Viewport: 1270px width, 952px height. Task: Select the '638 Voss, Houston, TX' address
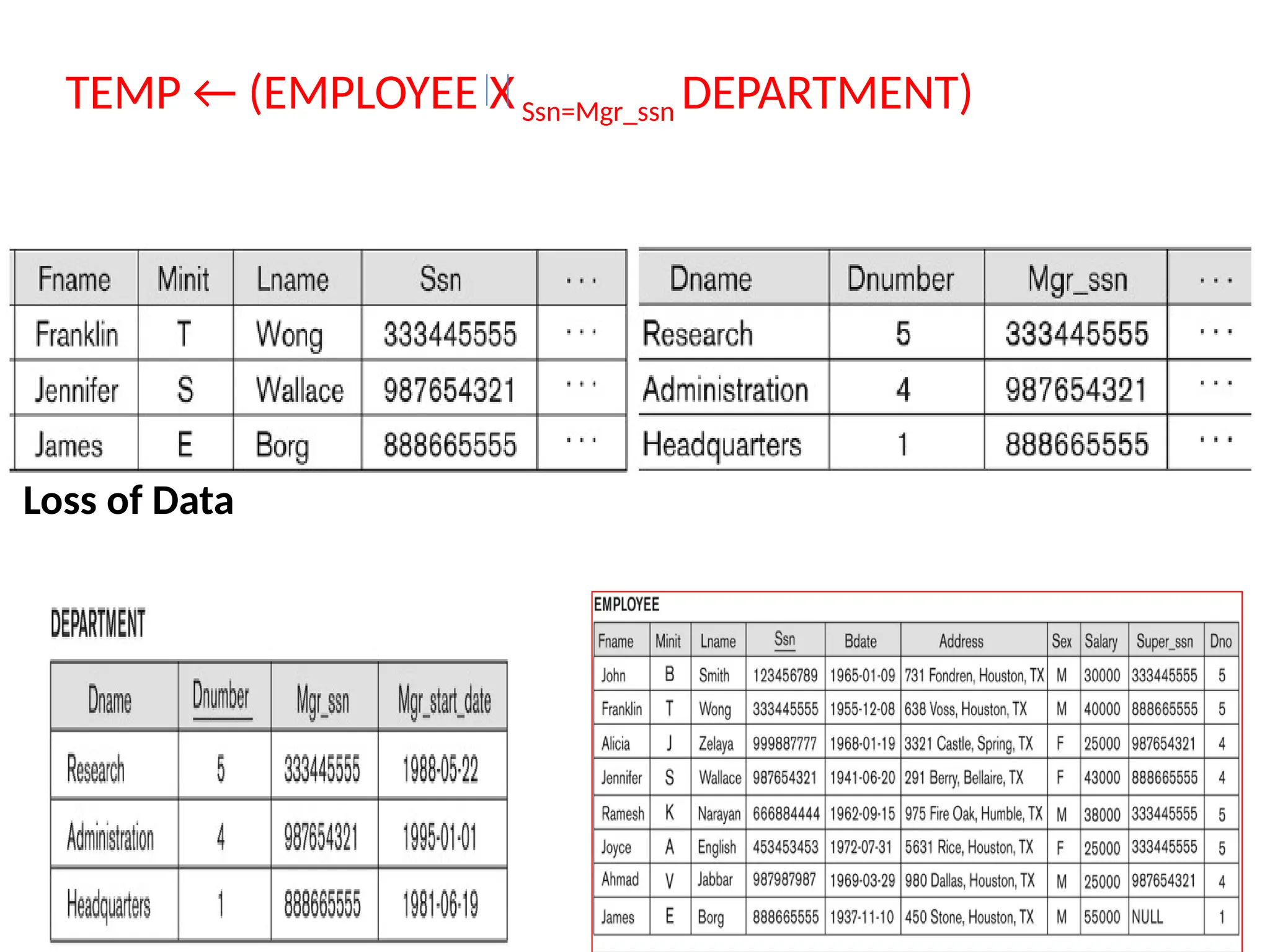pyautogui.click(x=966, y=709)
